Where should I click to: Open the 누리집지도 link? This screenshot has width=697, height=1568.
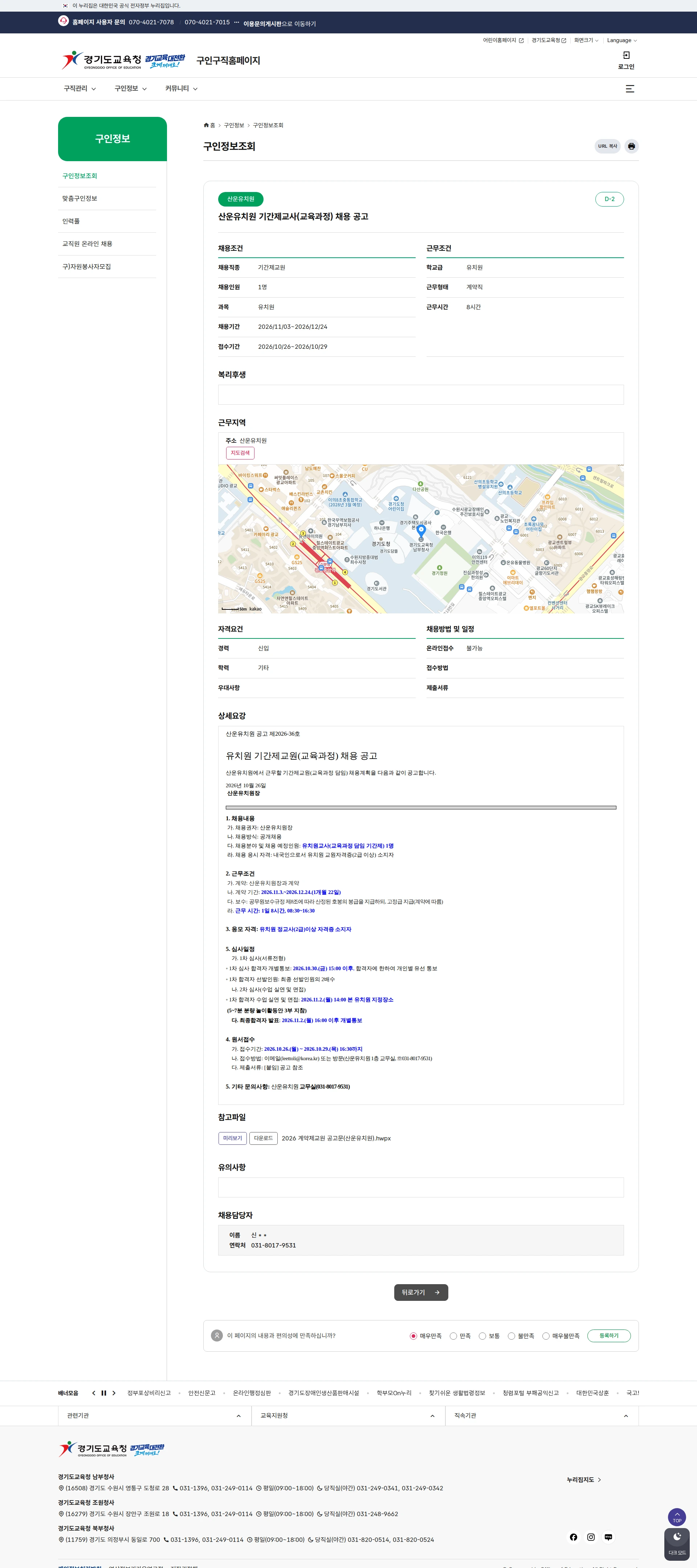click(x=584, y=1480)
